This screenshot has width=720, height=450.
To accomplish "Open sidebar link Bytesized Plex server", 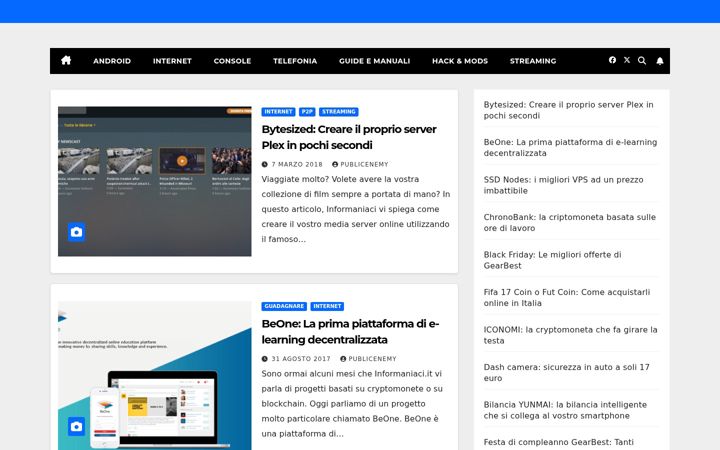I will pos(568,110).
